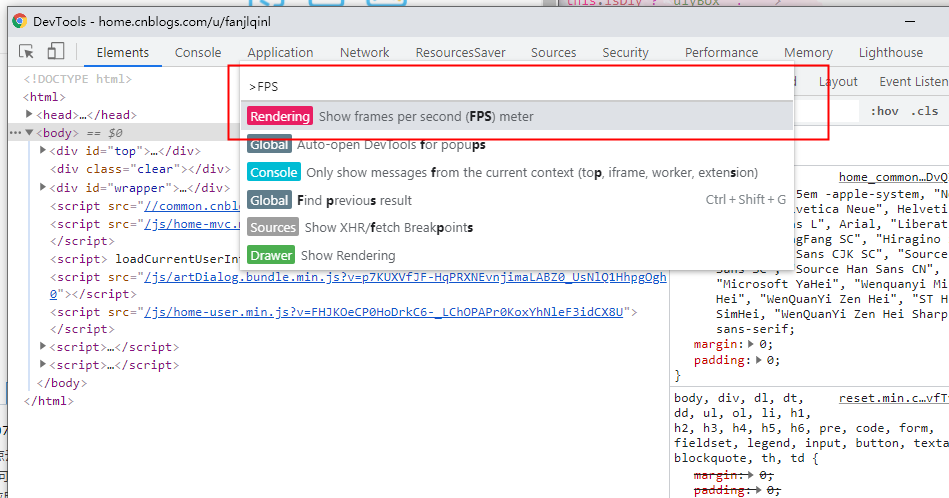Select Only show messages from current context
The image size is (949, 498).
[x=517, y=172]
